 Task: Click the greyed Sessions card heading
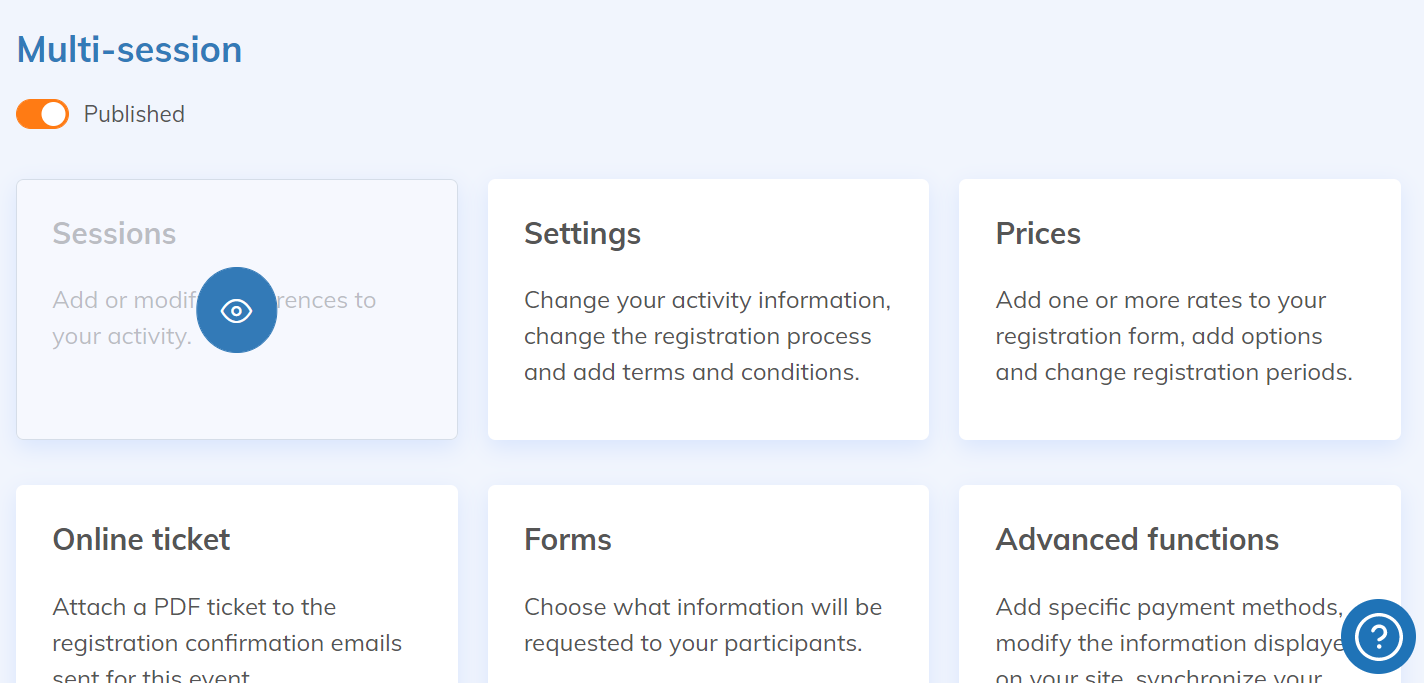pyautogui.click(x=114, y=234)
